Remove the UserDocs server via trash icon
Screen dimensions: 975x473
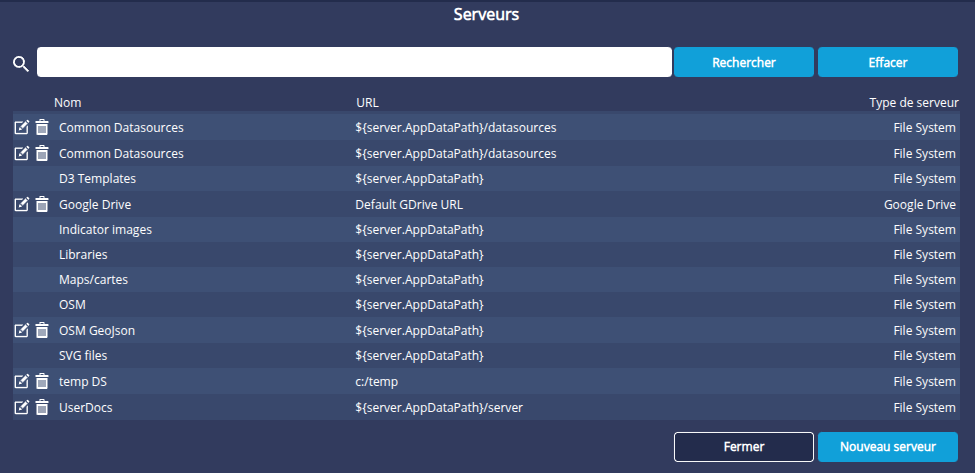[x=42, y=407]
